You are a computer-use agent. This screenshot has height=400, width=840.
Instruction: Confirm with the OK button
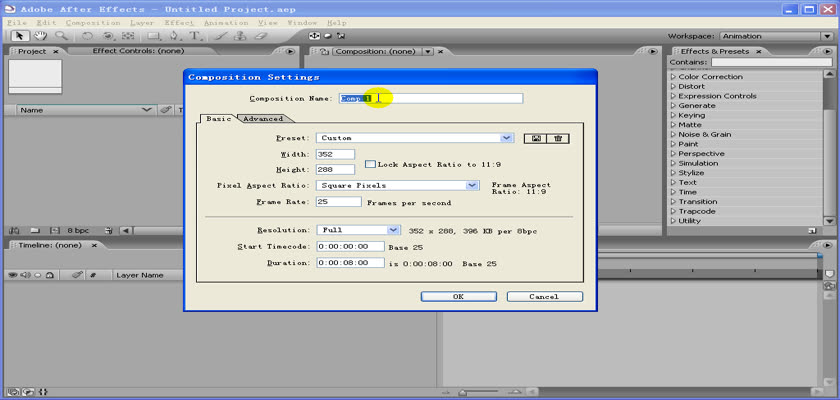pyautogui.click(x=459, y=297)
